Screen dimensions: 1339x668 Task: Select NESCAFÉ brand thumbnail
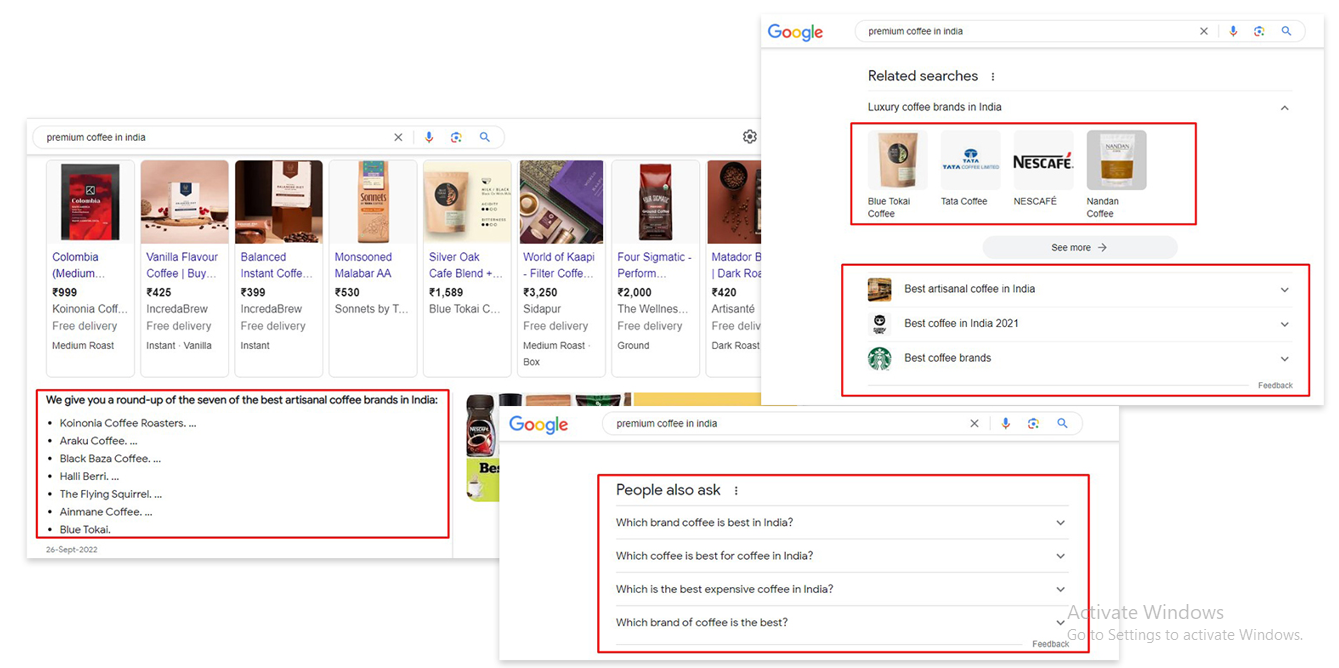point(1043,160)
